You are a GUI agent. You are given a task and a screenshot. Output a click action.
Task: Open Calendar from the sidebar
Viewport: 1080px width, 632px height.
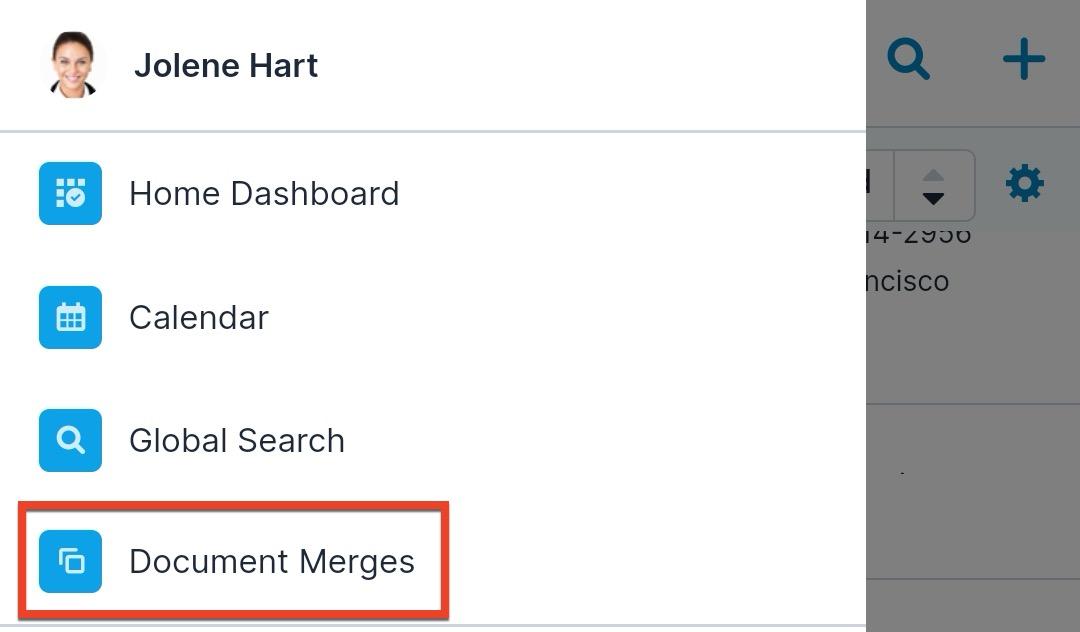(x=198, y=317)
